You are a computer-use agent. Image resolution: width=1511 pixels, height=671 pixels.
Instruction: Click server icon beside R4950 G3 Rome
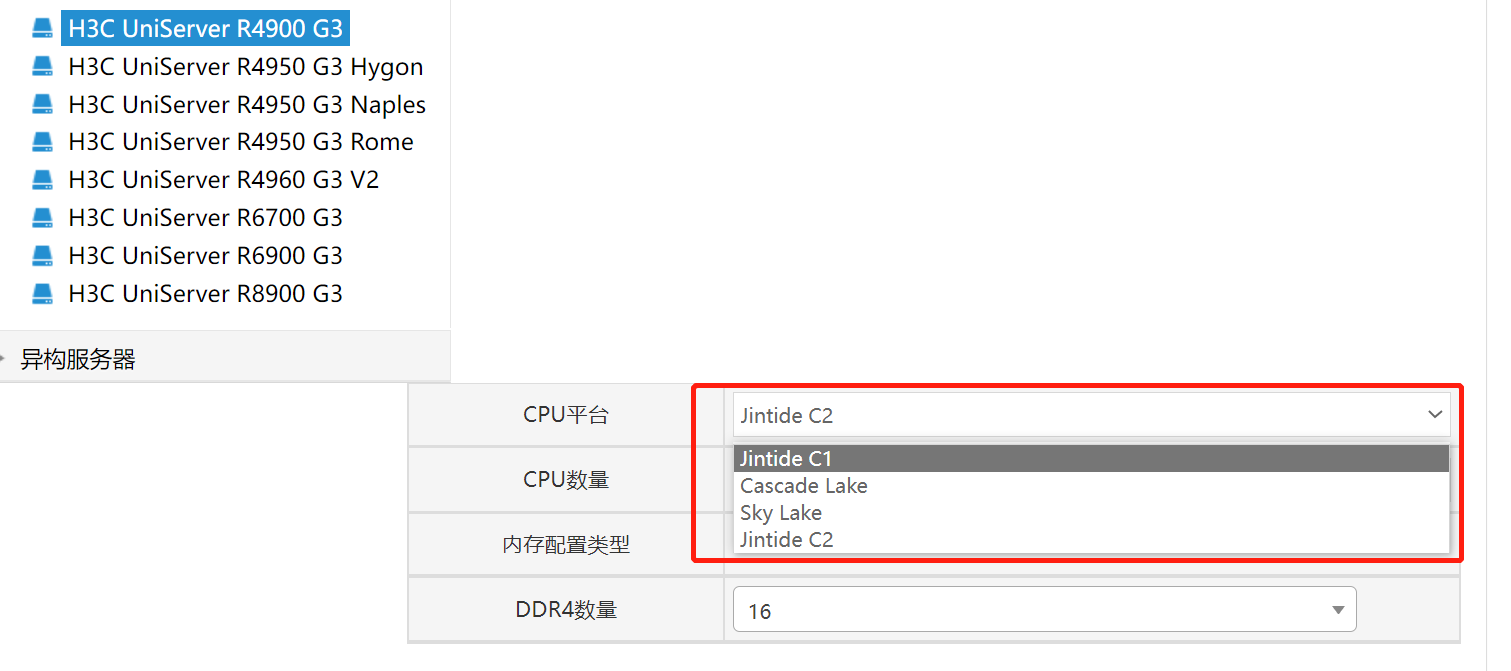point(42,142)
